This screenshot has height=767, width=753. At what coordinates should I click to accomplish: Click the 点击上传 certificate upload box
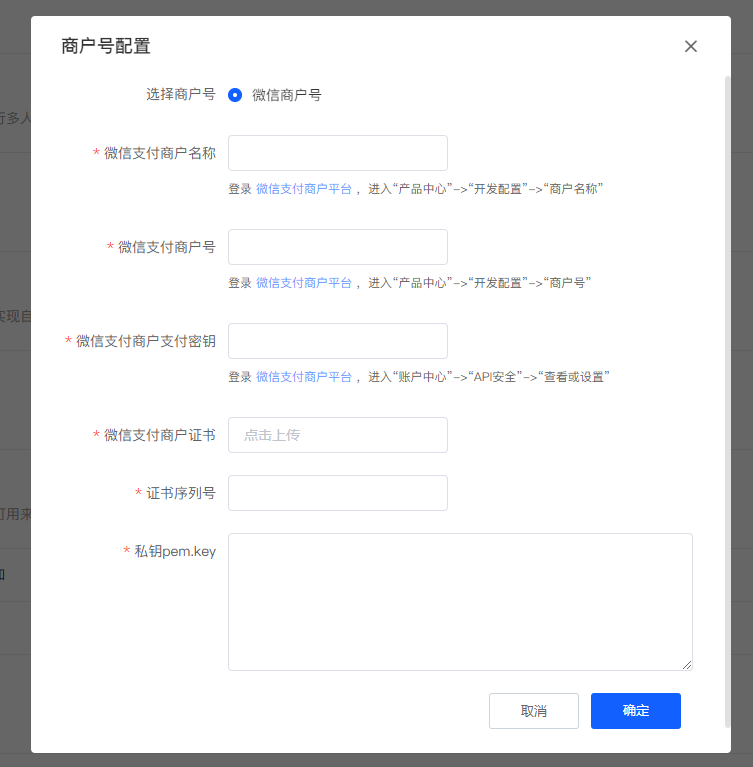337,435
